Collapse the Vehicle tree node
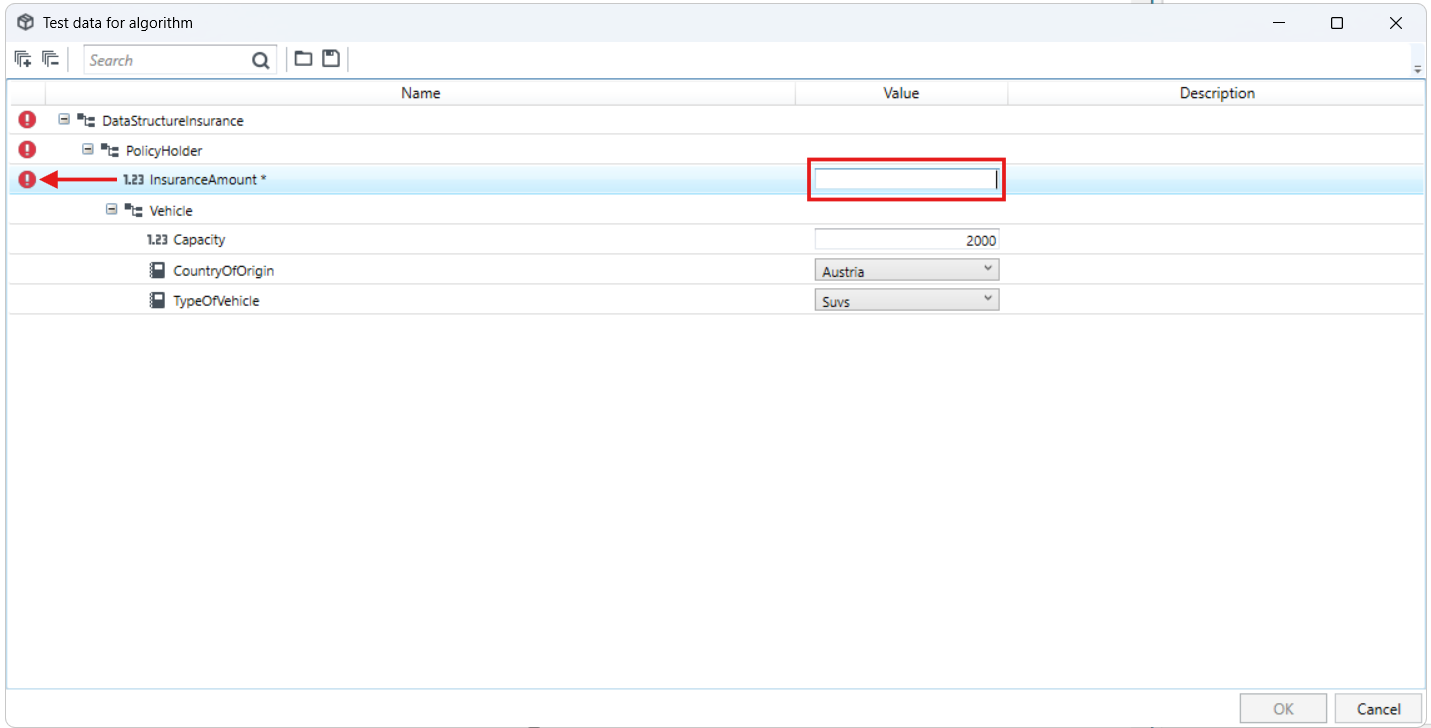This screenshot has width=1431, height=728. click(112, 209)
